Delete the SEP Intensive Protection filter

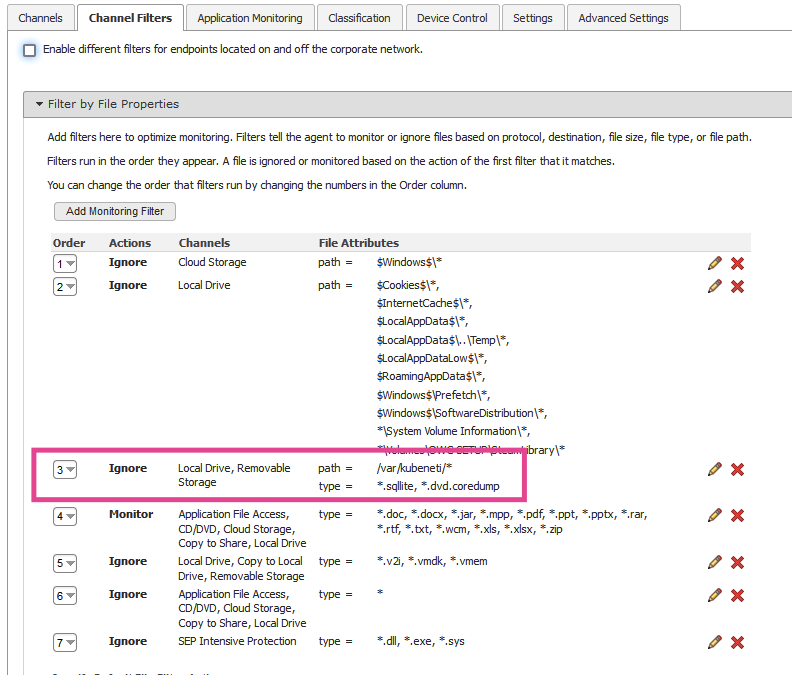737,642
